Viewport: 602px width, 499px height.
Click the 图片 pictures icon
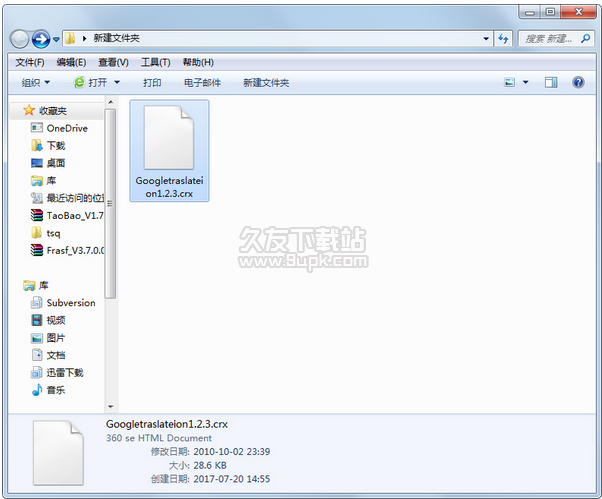tap(36, 338)
